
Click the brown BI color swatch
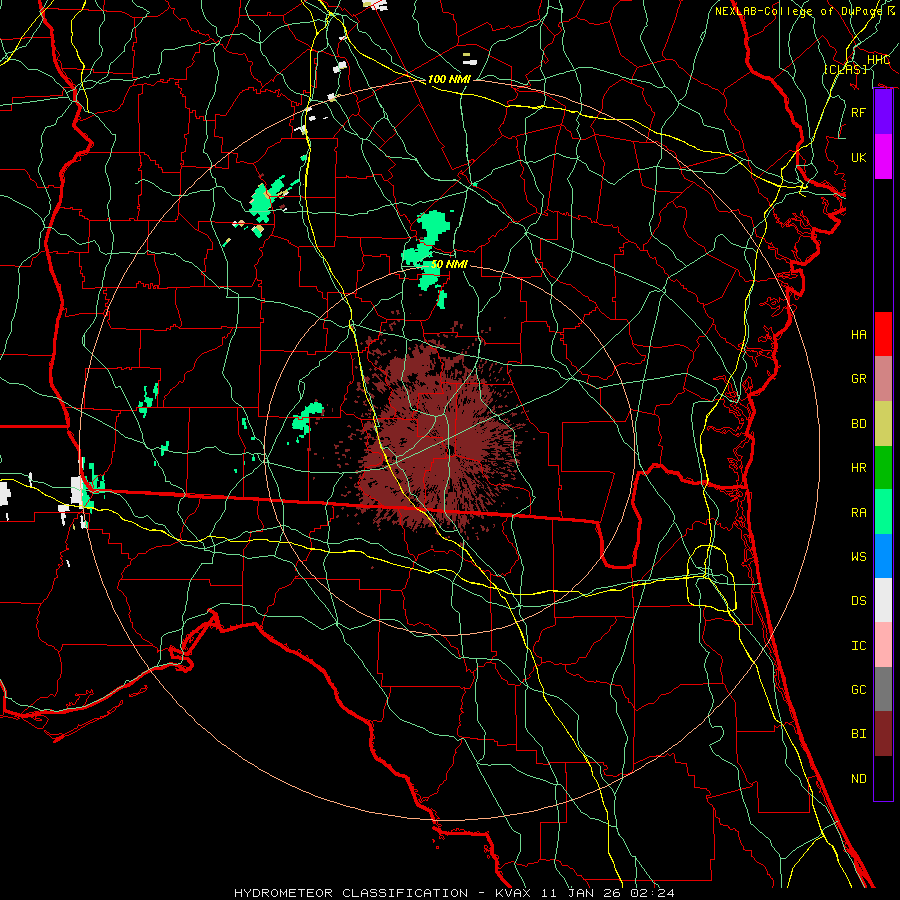(x=883, y=734)
